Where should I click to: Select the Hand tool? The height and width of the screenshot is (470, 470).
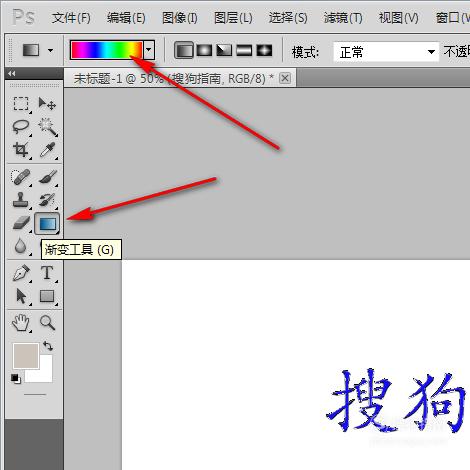(x=21, y=323)
